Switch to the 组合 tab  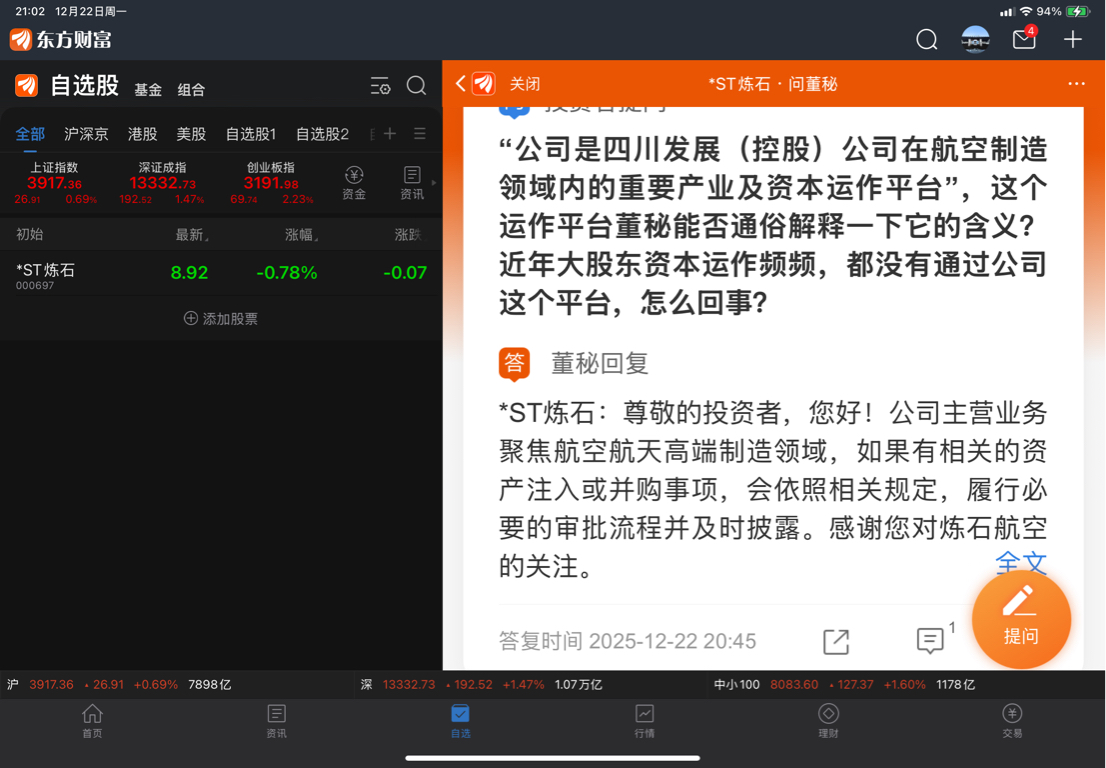tap(191, 90)
